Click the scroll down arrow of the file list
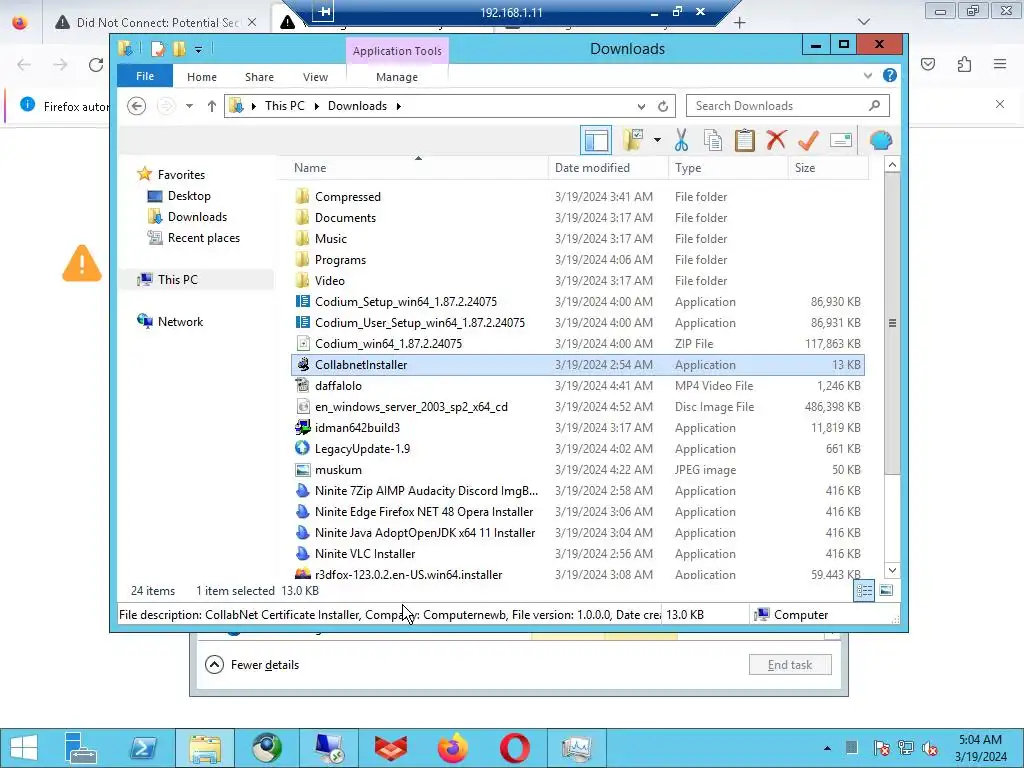Image resolution: width=1024 pixels, height=768 pixels. click(x=892, y=570)
